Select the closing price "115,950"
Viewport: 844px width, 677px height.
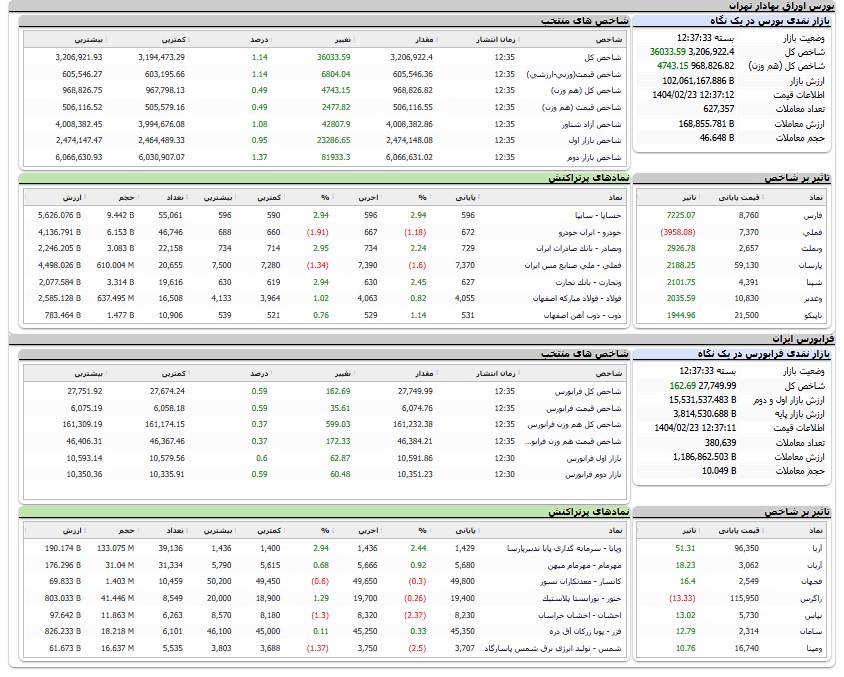[x=744, y=598]
